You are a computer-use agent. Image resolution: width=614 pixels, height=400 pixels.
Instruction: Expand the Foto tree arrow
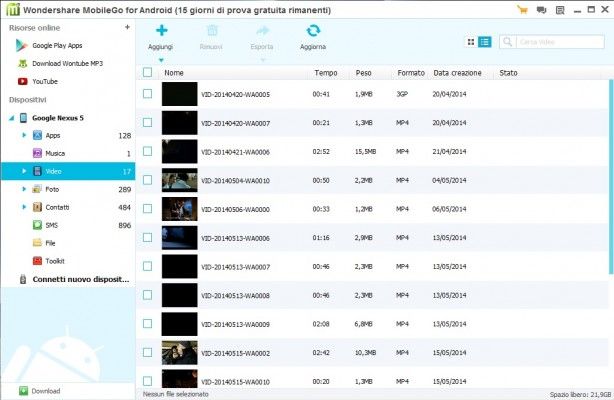[x=24, y=189]
